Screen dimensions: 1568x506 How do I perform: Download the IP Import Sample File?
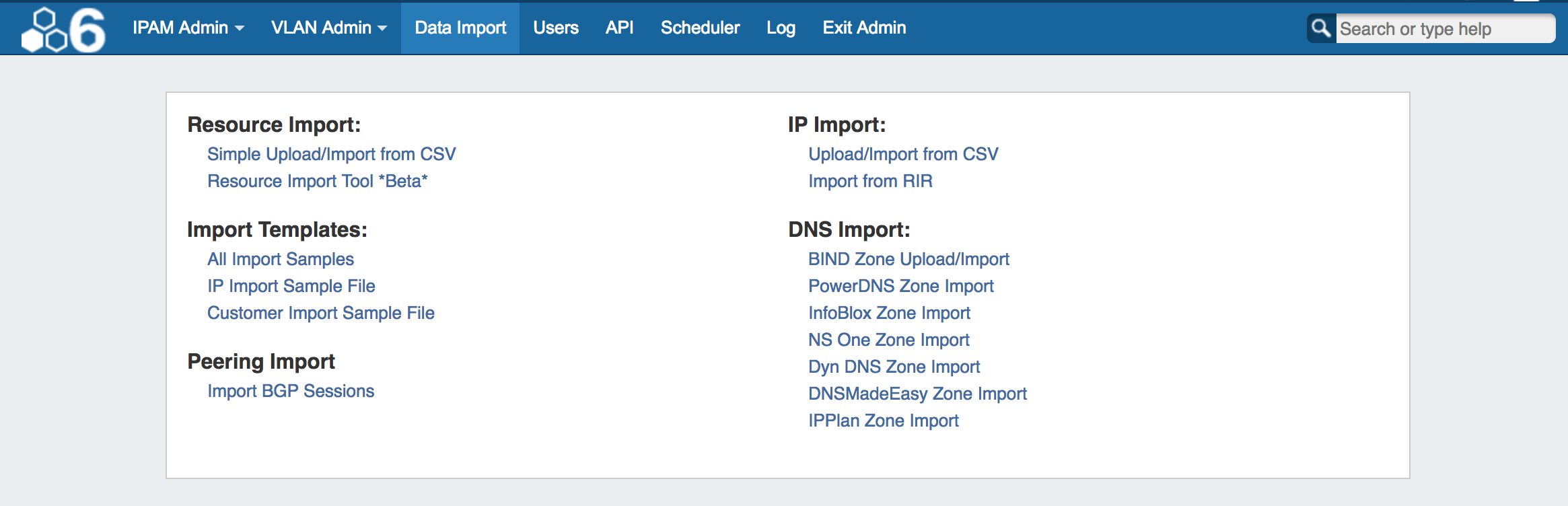click(x=291, y=286)
